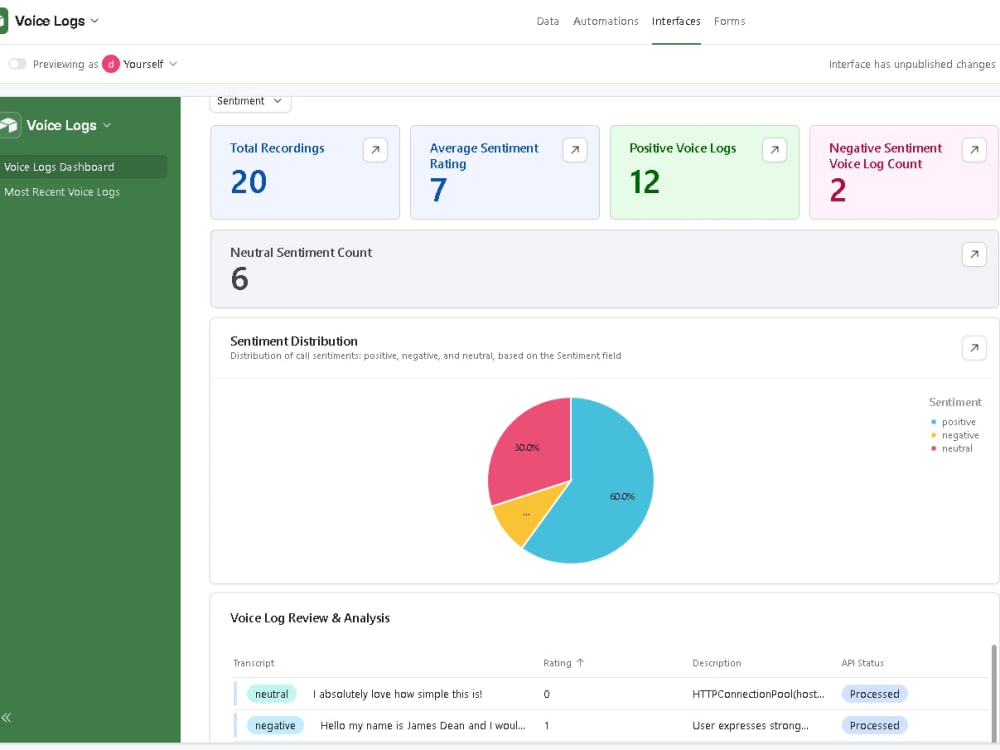This screenshot has height=750, width=1000.
Task: Click the Transcript column header
Action: (254, 663)
